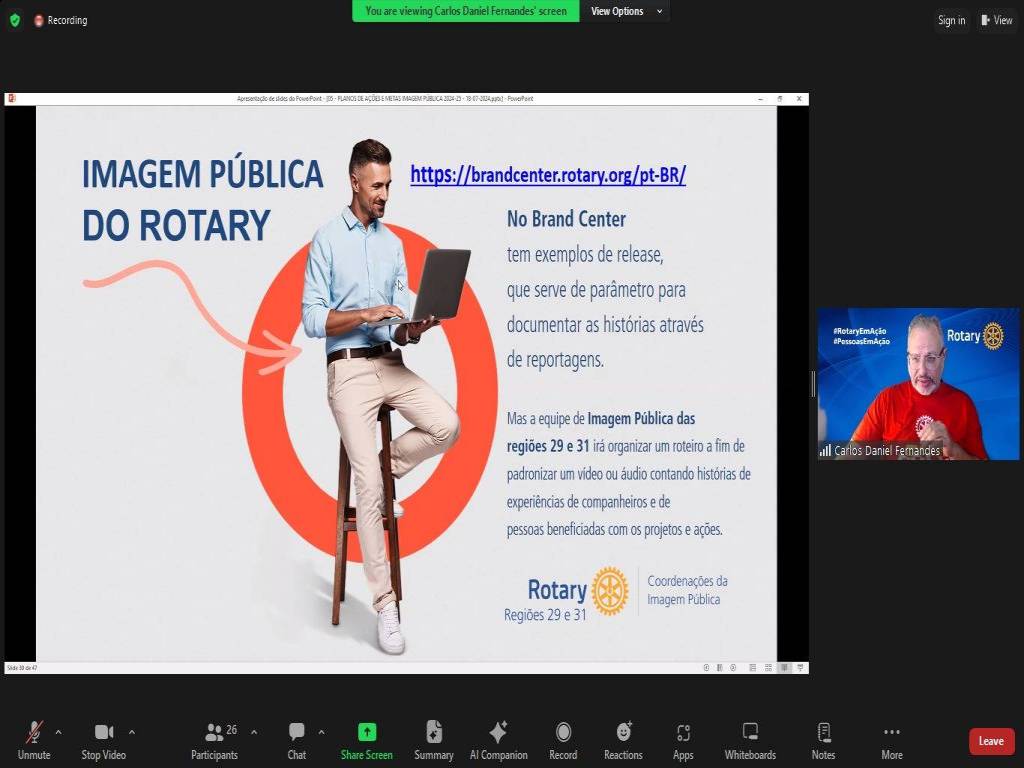Start recording with the Record button
This screenshot has height=768, width=1024.
(563, 740)
